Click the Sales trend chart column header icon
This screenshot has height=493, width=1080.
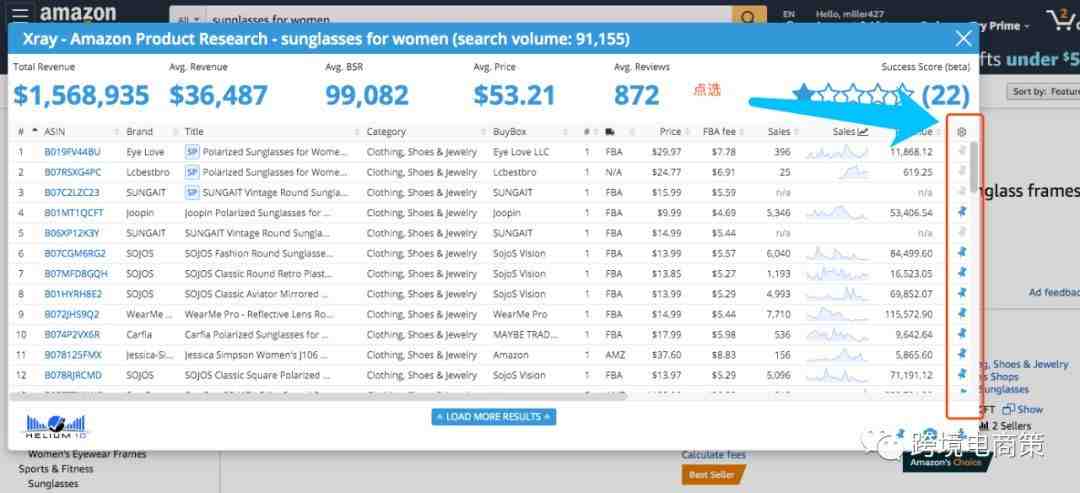coord(862,132)
